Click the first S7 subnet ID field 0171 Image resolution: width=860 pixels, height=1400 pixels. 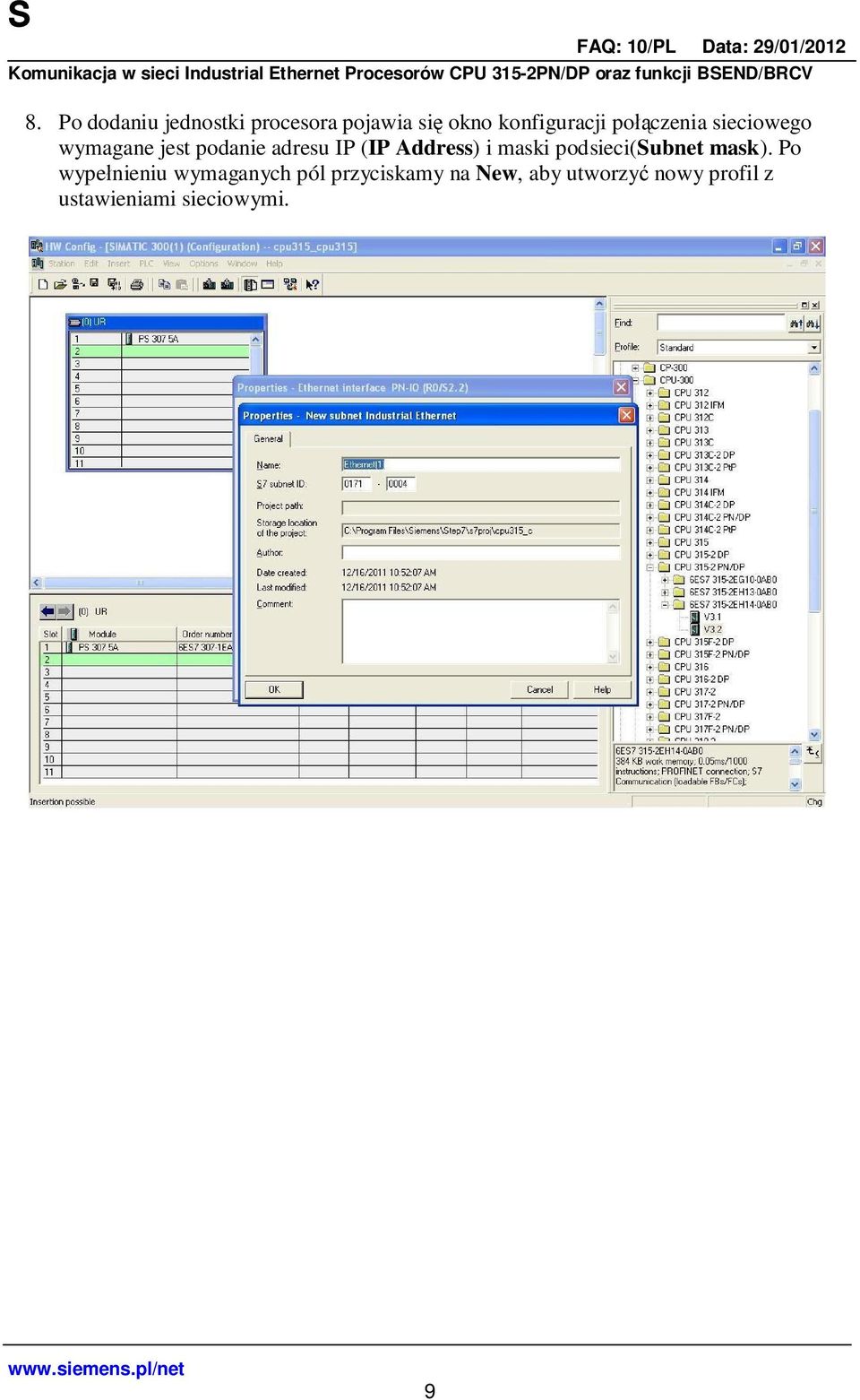[x=356, y=484]
